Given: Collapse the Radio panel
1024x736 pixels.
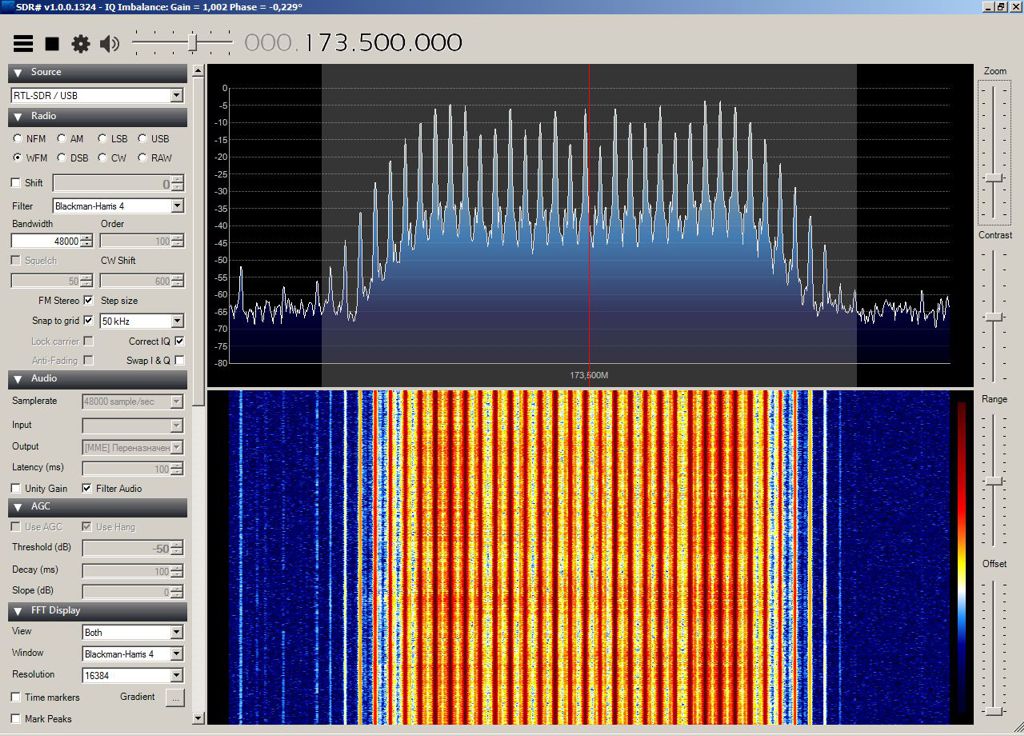Looking at the screenshot, I should (x=97, y=116).
